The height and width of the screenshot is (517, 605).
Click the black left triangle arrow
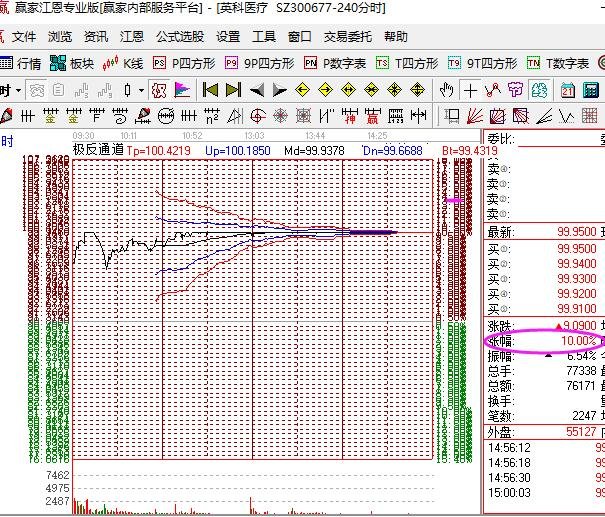click(x=257, y=91)
